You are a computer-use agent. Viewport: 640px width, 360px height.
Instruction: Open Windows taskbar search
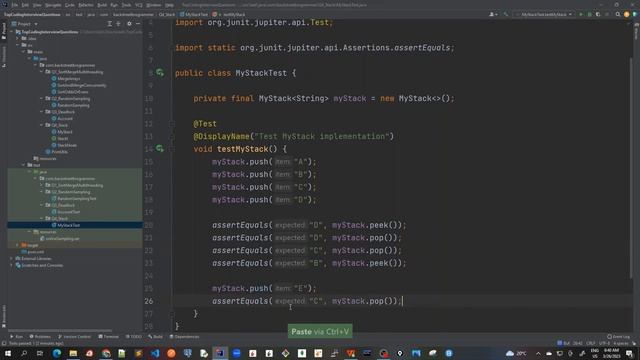click(x=24, y=353)
